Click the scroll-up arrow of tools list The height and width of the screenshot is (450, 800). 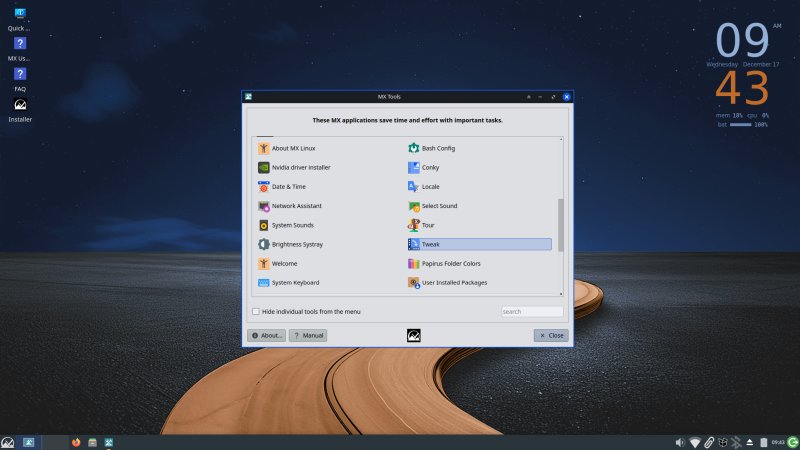click(561, 139)
